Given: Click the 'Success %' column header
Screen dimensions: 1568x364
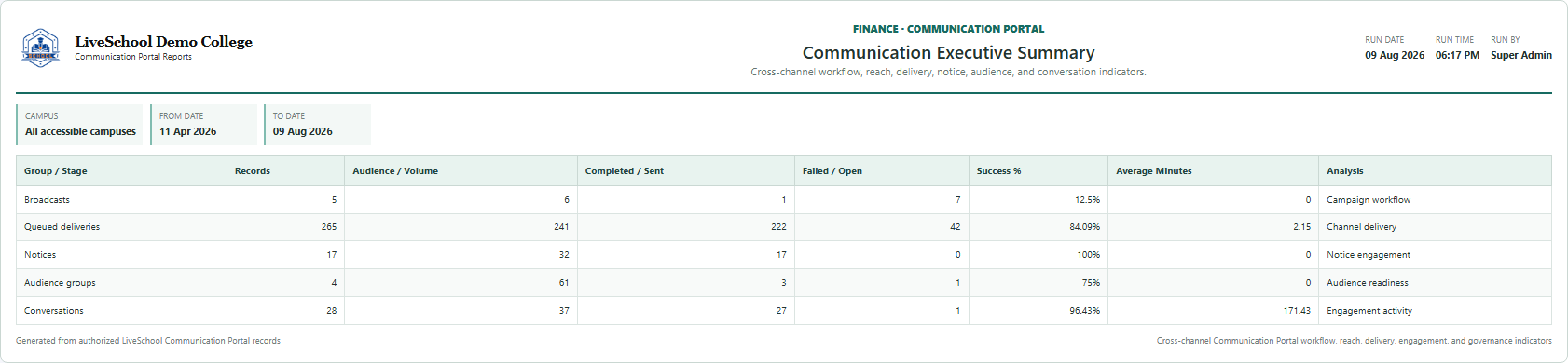Looking at the screenshot, I should 1038,171.
